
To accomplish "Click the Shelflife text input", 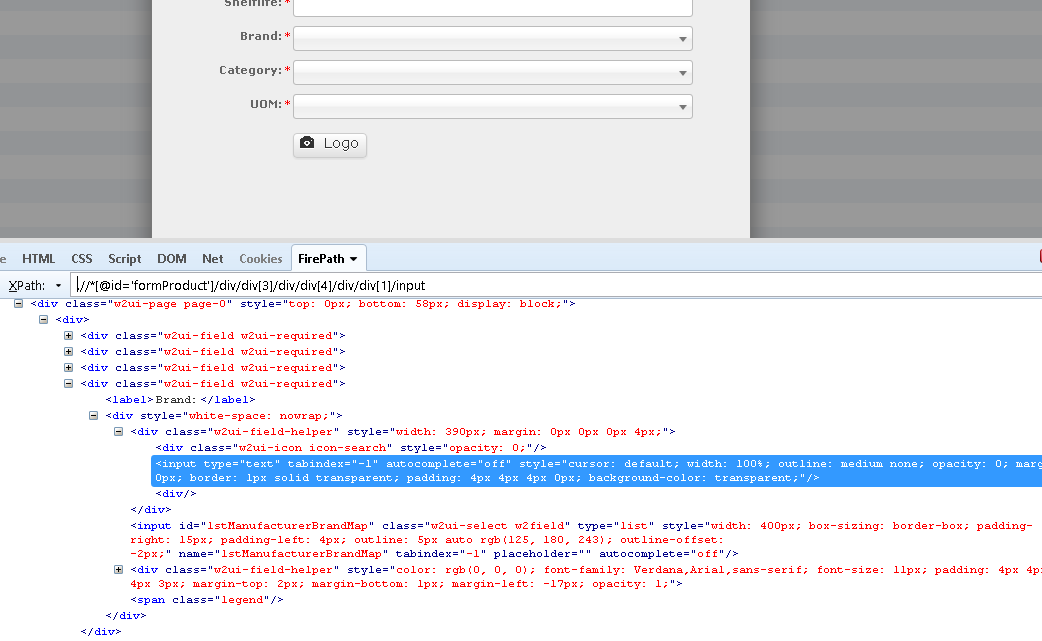I will [x=492, y=7].
